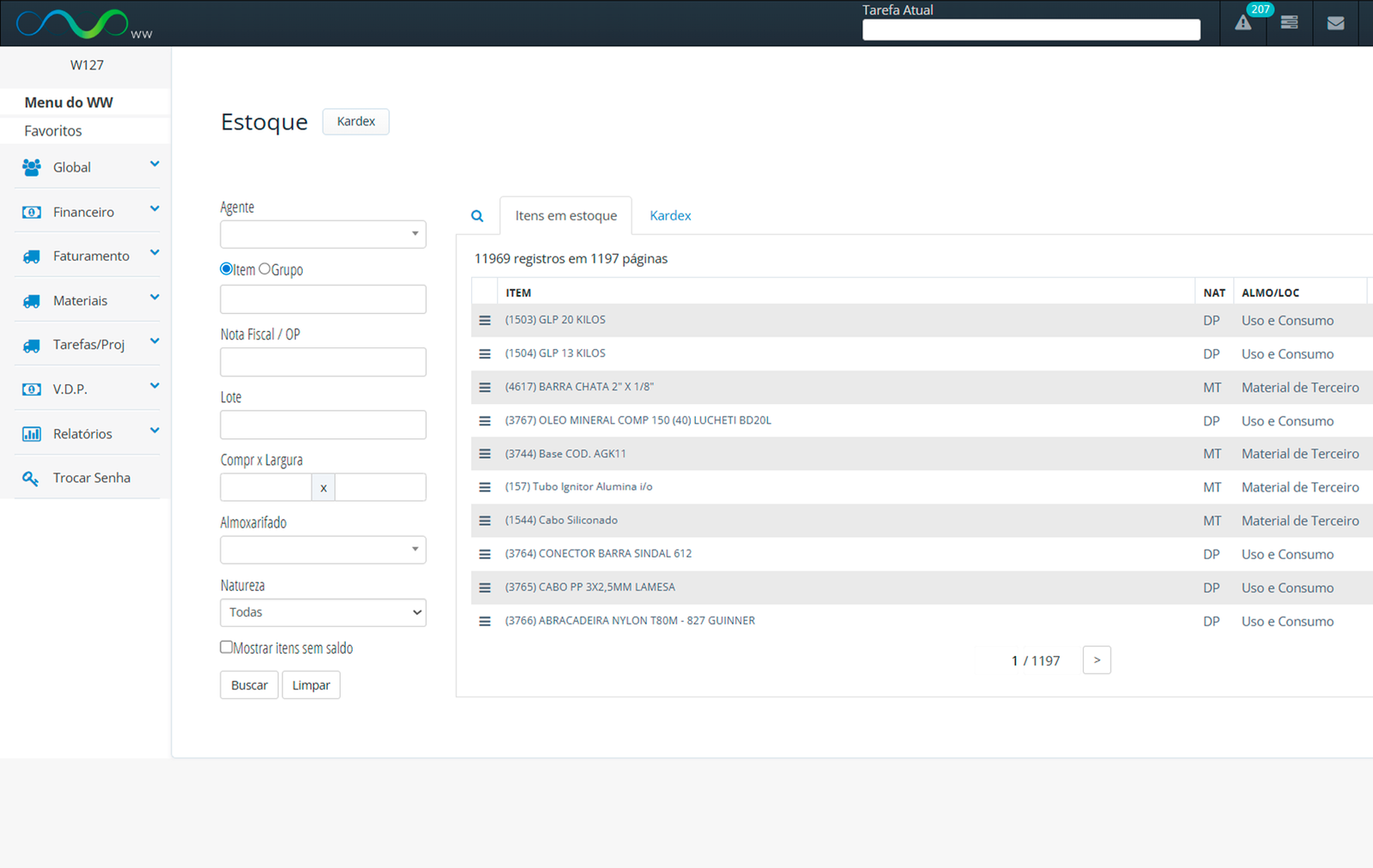Open row menu for GLP 20 KILOS

point(485,321)
